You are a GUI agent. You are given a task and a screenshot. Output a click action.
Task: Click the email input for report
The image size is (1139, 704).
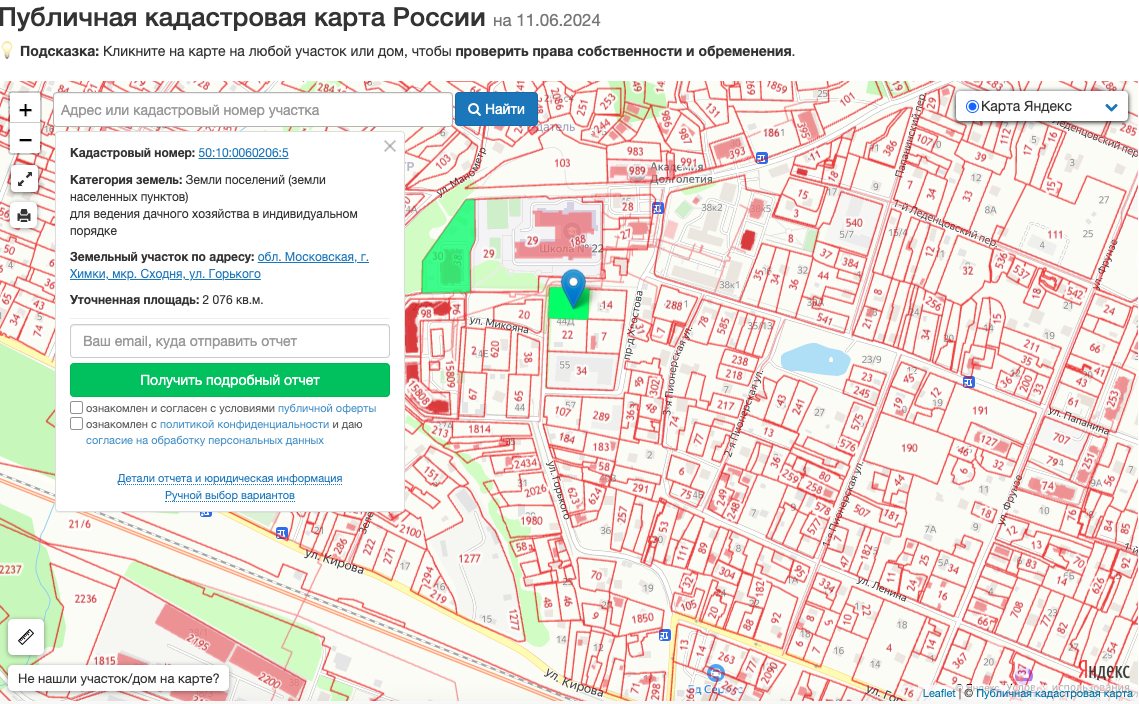coord(230,341)
